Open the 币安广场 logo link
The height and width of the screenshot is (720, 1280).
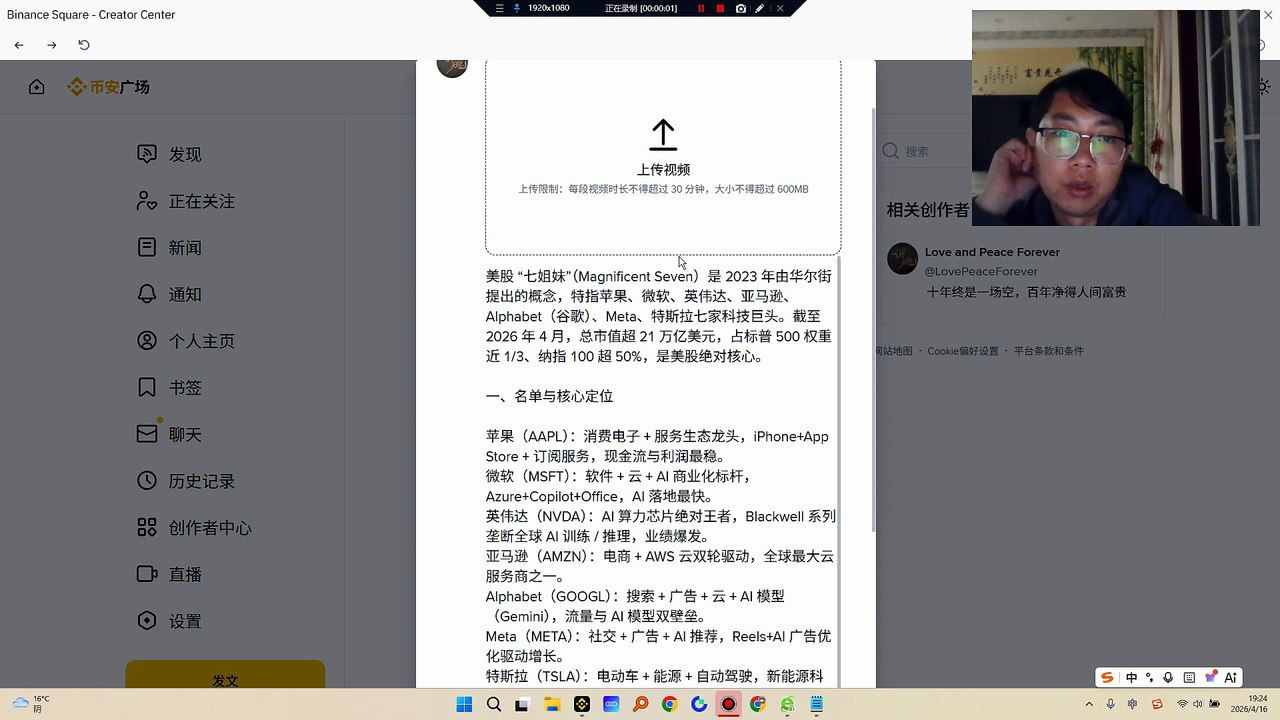[x=108, y=87]
